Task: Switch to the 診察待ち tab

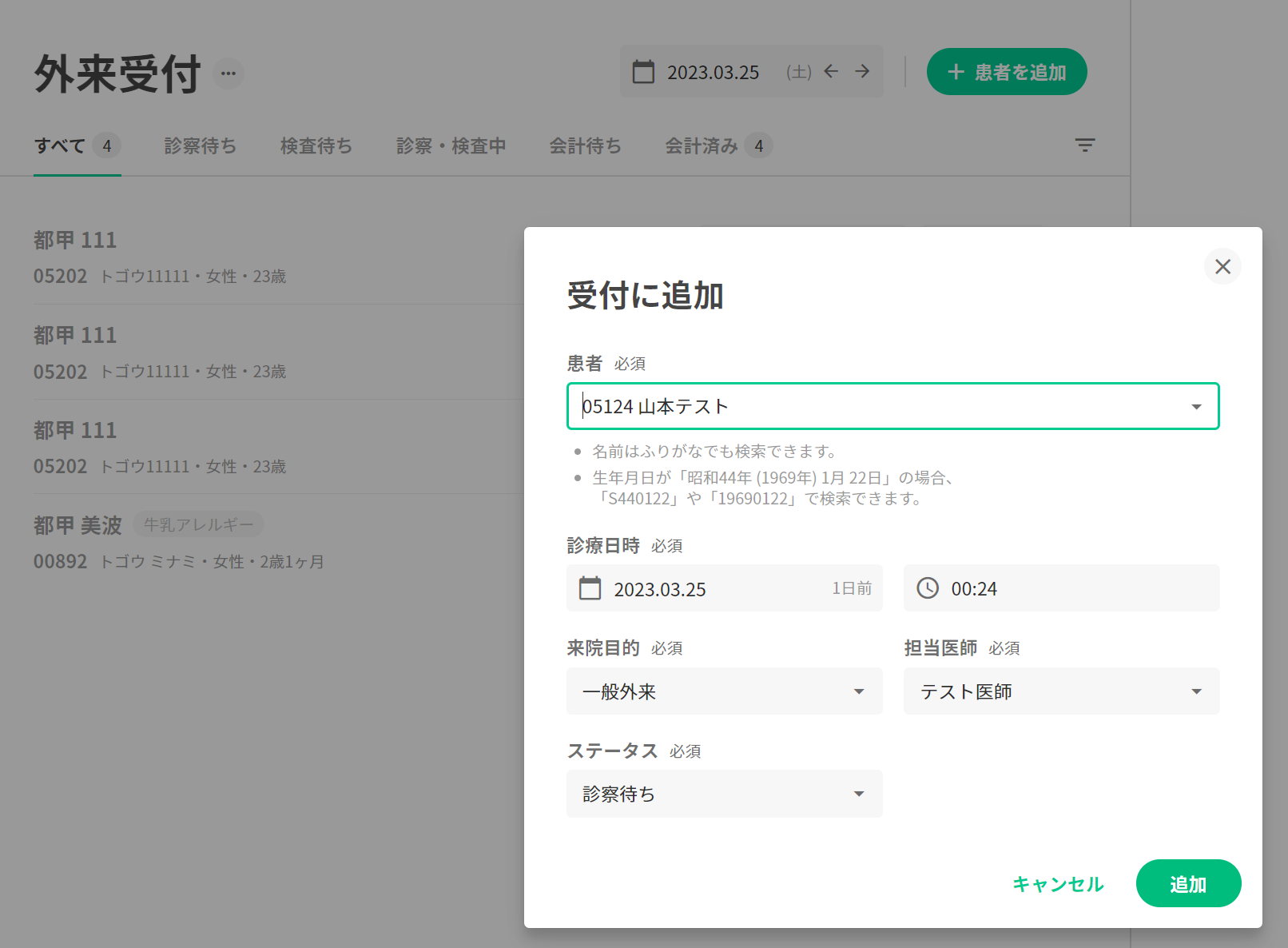Action: click(200, 146)
